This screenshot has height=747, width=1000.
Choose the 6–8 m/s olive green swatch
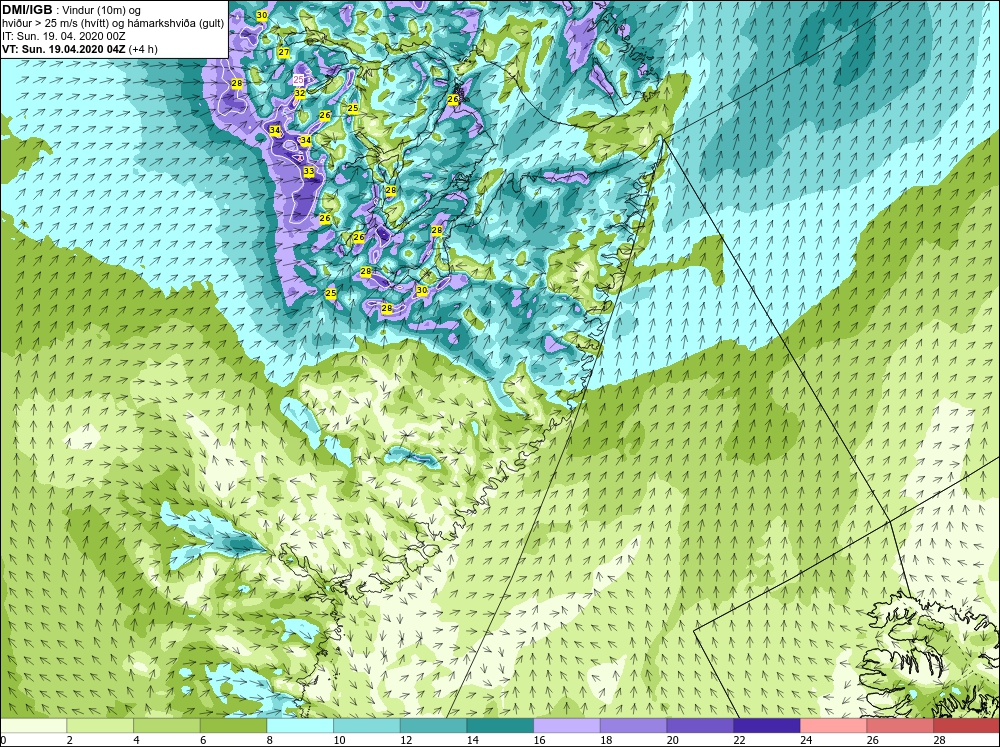(x=233, y=725)
